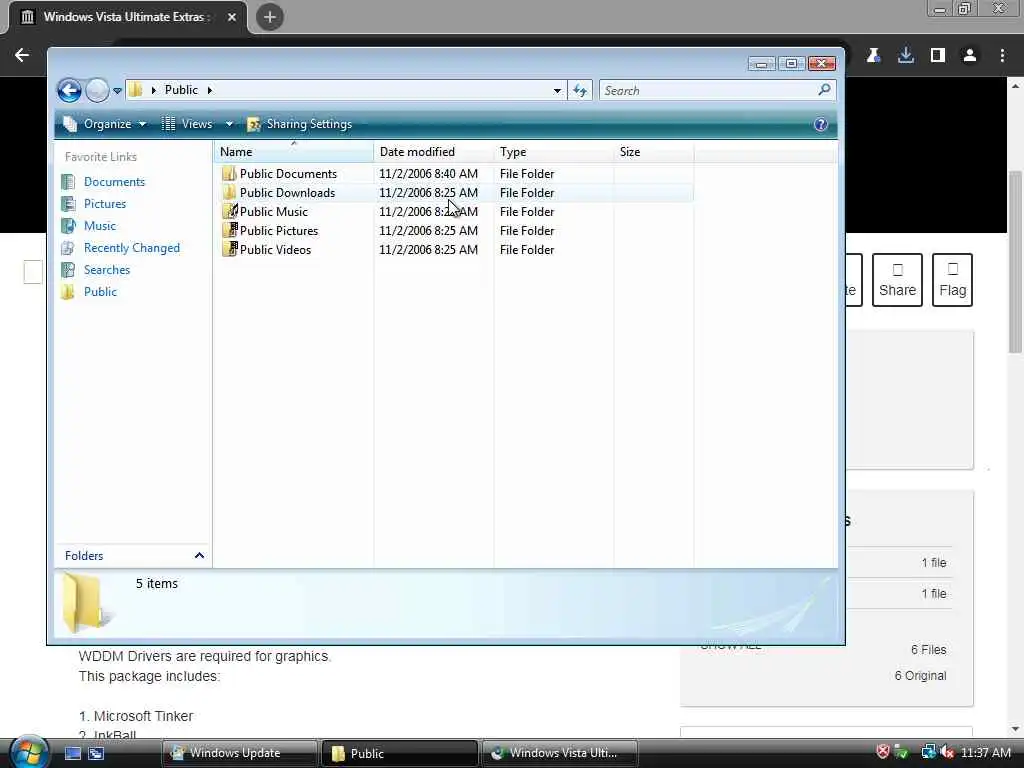Click the Views toolbar button
Image resolution: width=1024 pixels, height=768 pixels.
187,124
